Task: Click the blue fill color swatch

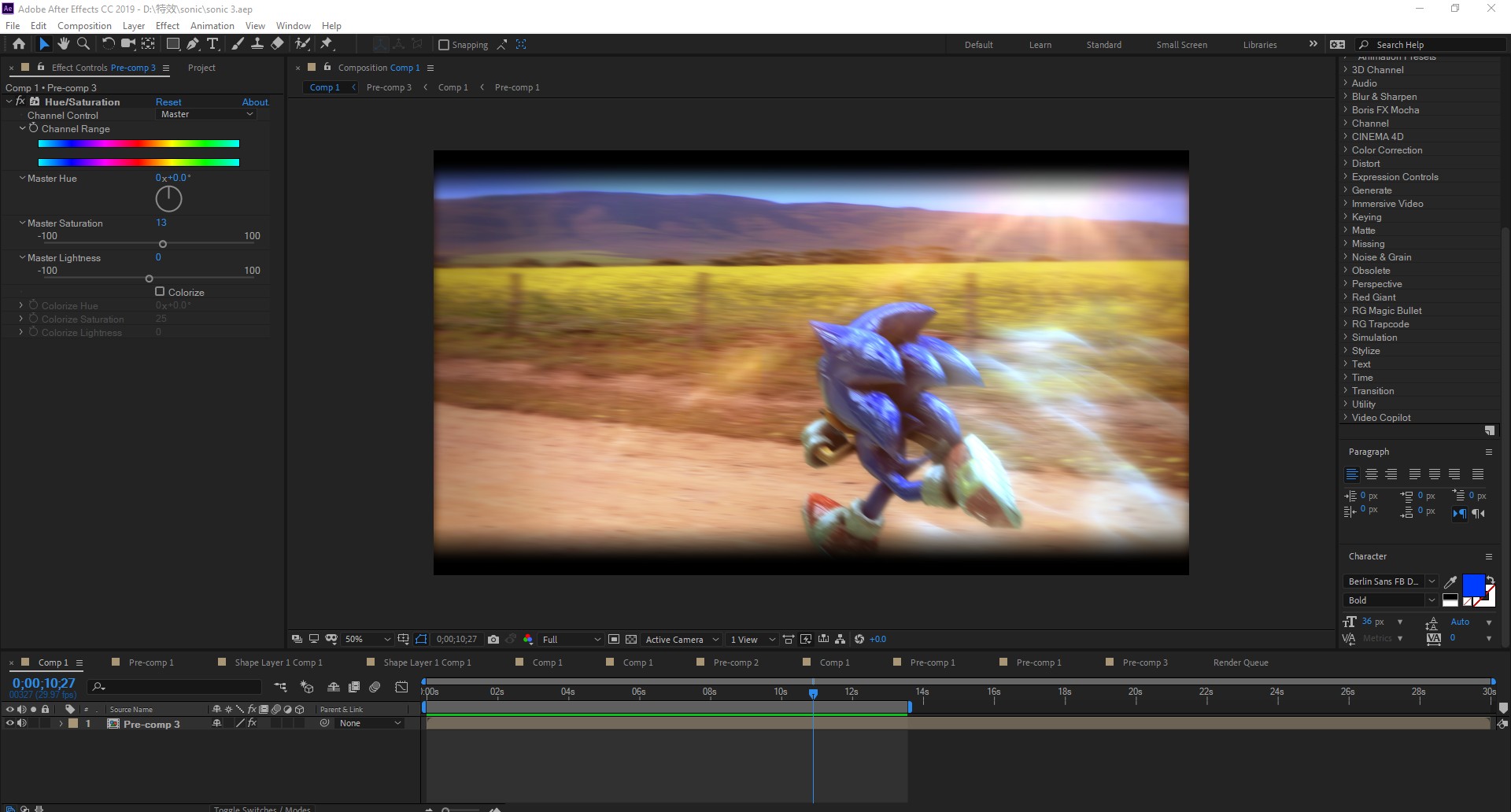Action: (1473, 585)
